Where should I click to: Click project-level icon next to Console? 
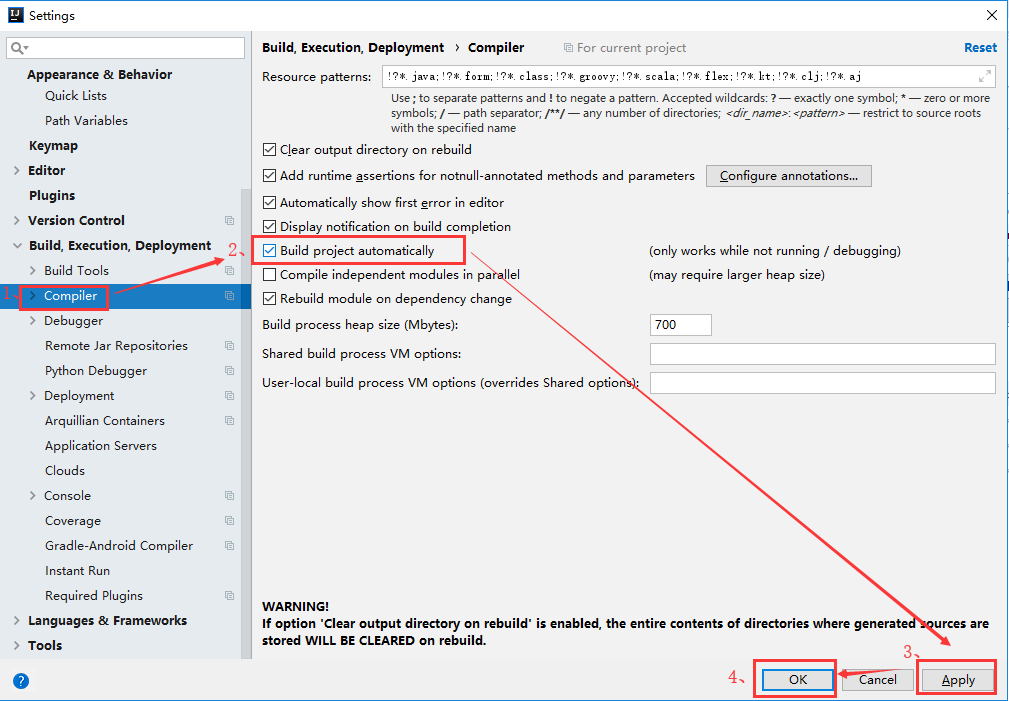229,496
